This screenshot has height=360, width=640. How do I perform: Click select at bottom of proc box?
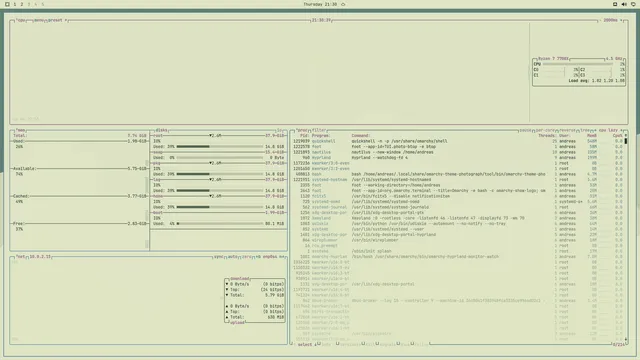coord(304,344)
